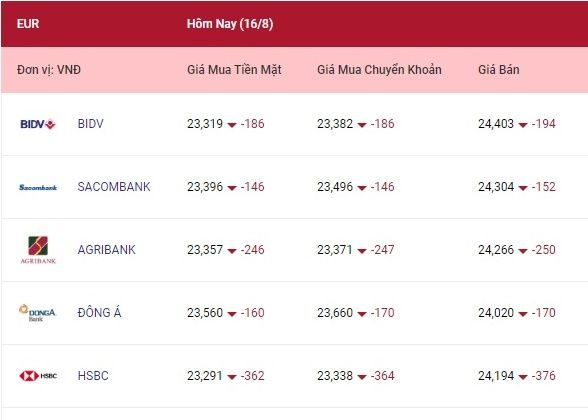
Task: Click the Agribank logo icon
Action: (38, 250)
